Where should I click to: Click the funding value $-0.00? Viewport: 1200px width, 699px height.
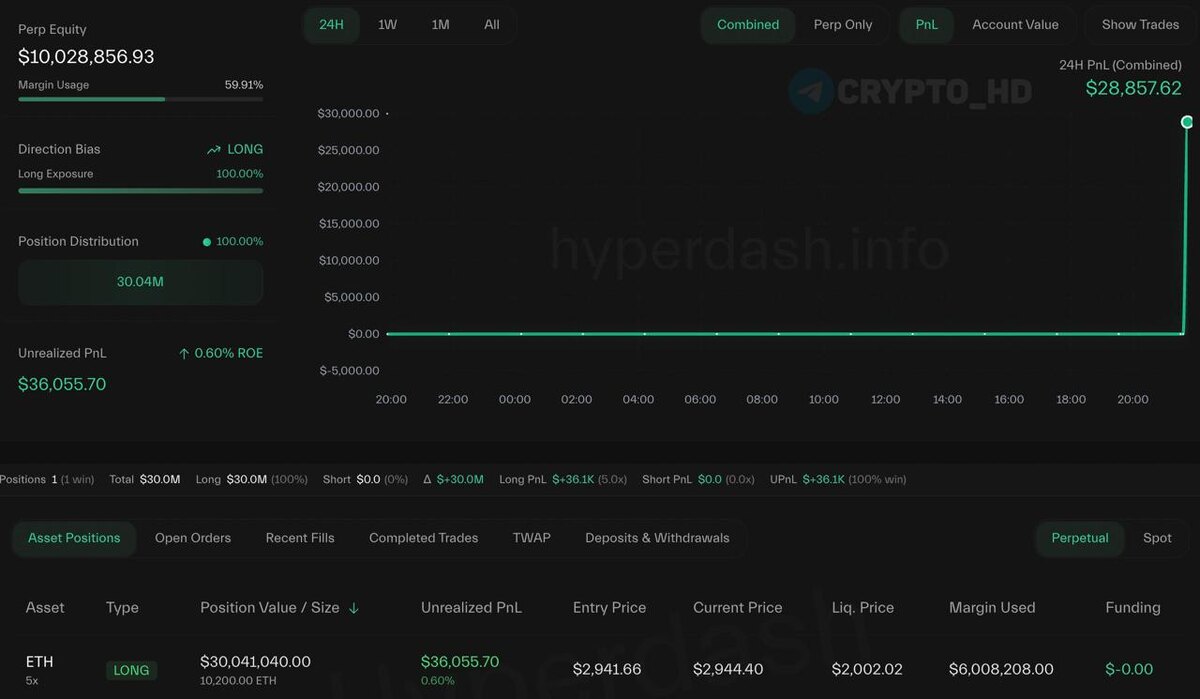[x=1129, y=669]
